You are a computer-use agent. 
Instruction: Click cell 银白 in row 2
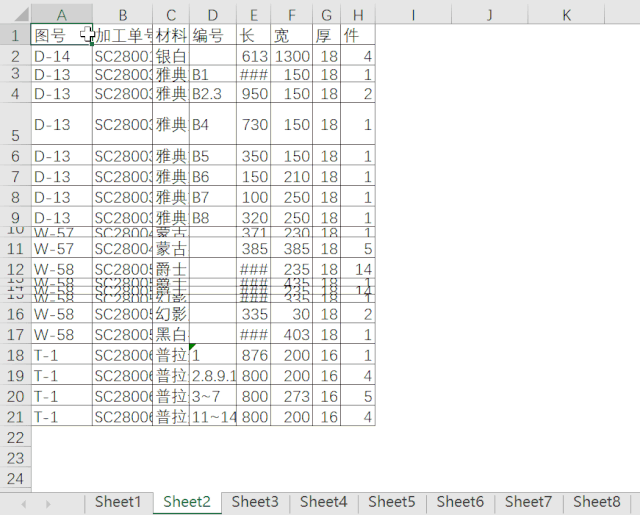click(x=171, y=56)
